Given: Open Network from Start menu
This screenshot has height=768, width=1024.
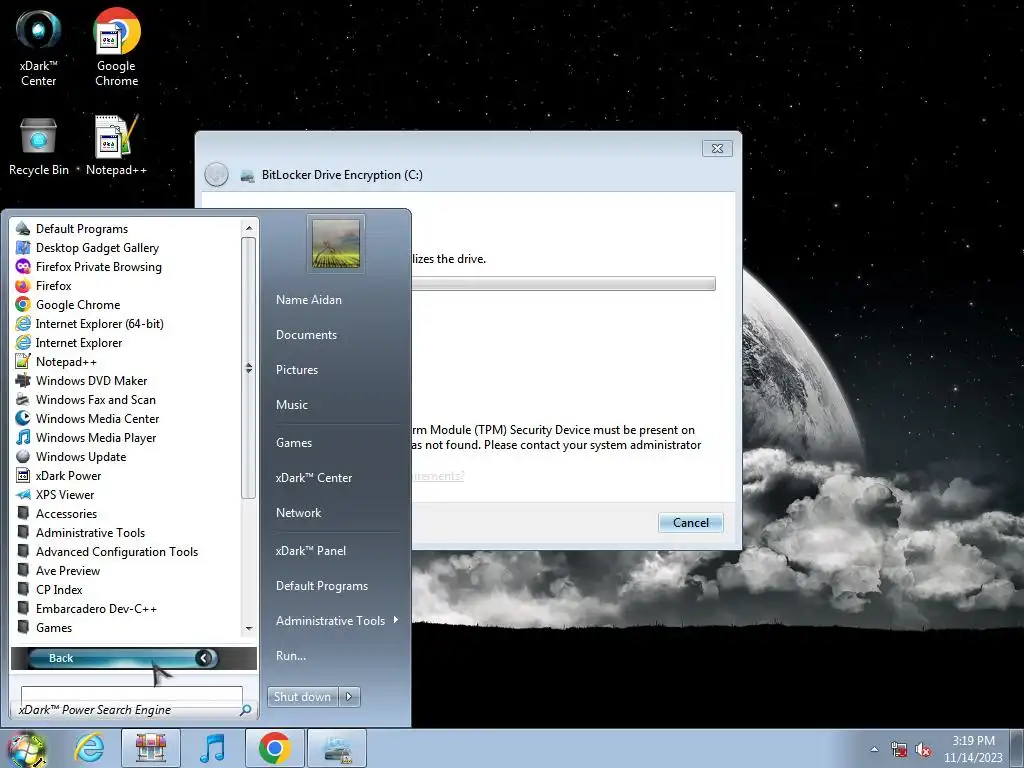Looking at the screenshot, I should coord(298,512).
